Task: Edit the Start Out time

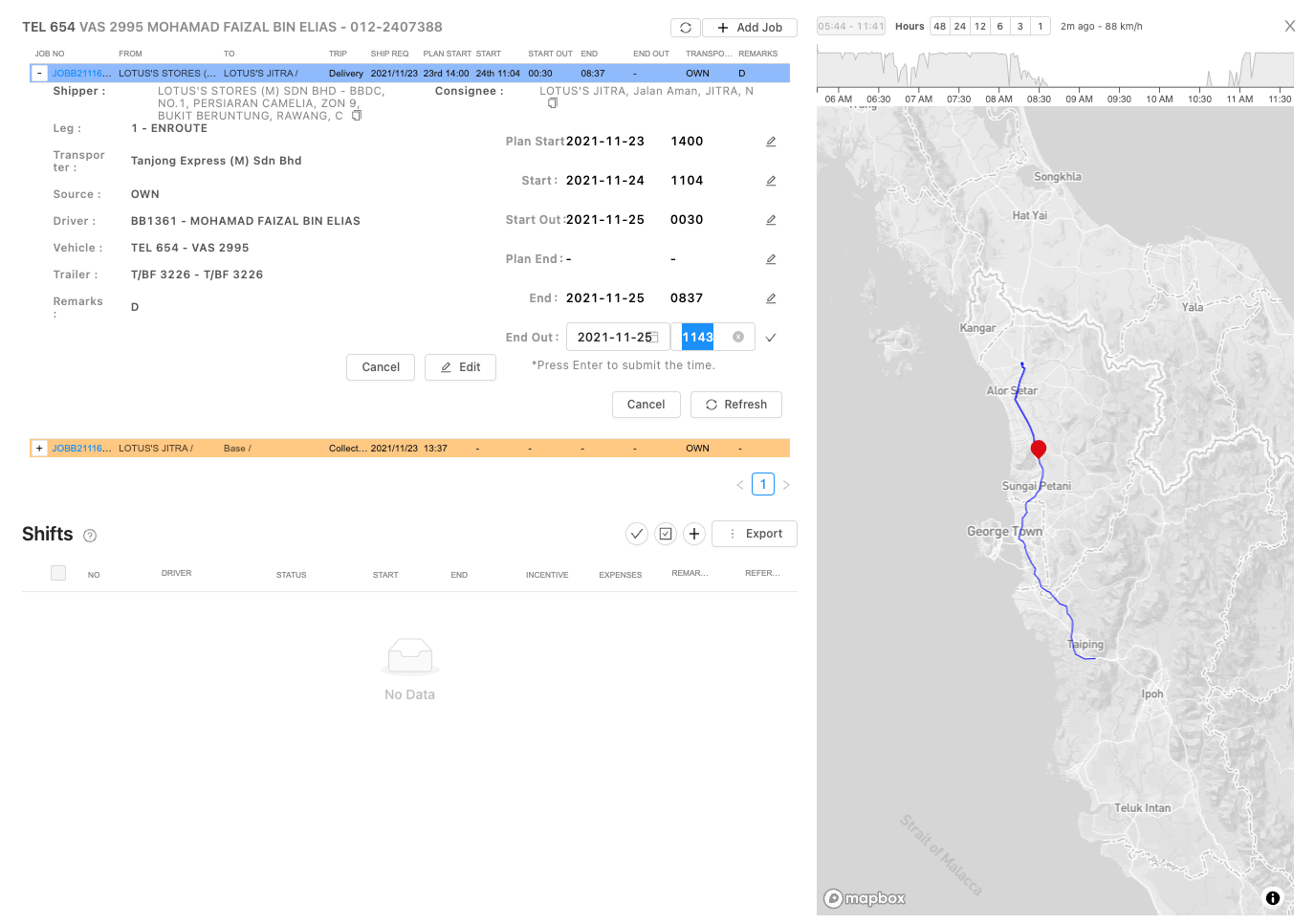Action: (x=771, y=220)
